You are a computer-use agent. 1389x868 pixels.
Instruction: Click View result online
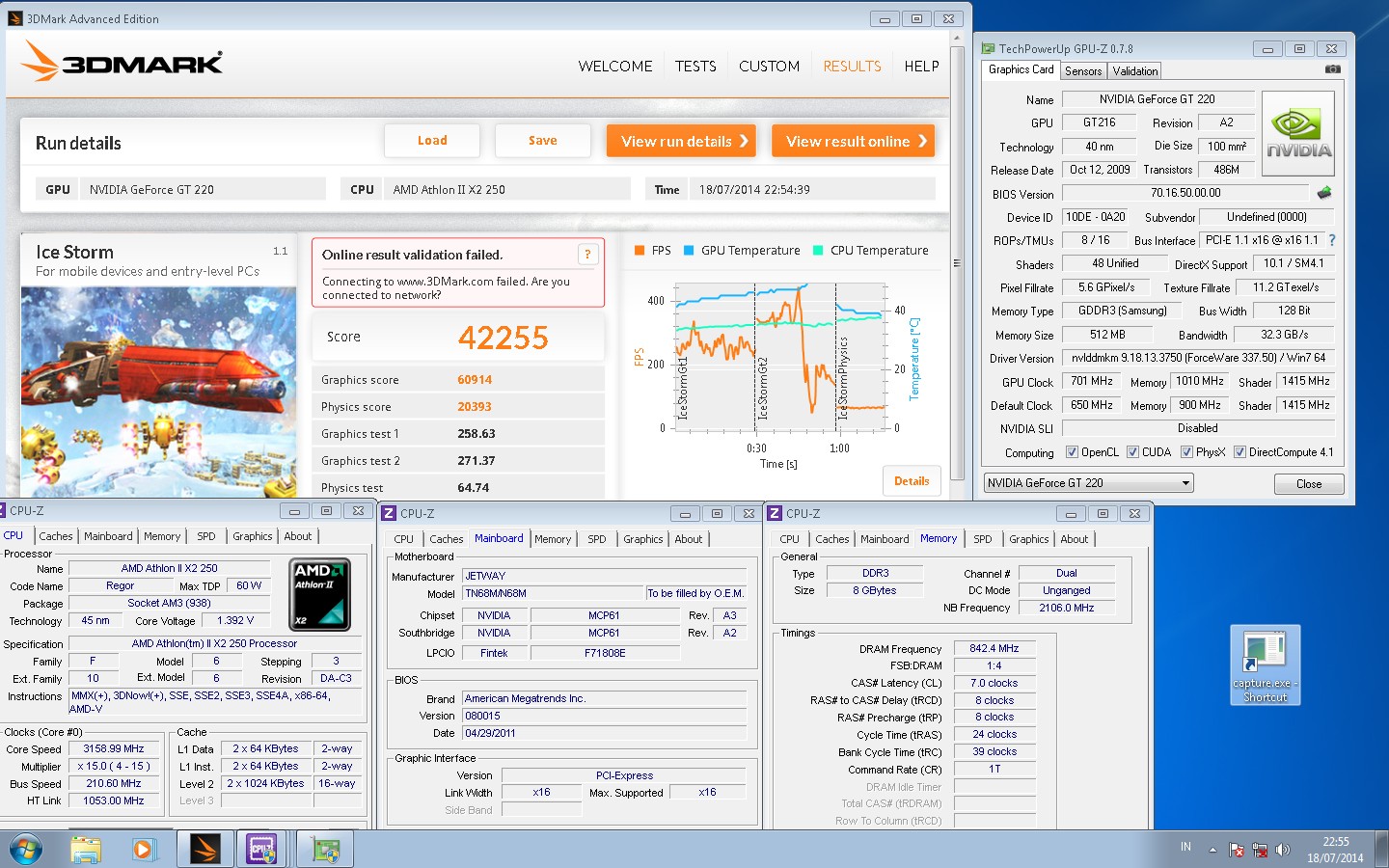(x=853, y=141)
